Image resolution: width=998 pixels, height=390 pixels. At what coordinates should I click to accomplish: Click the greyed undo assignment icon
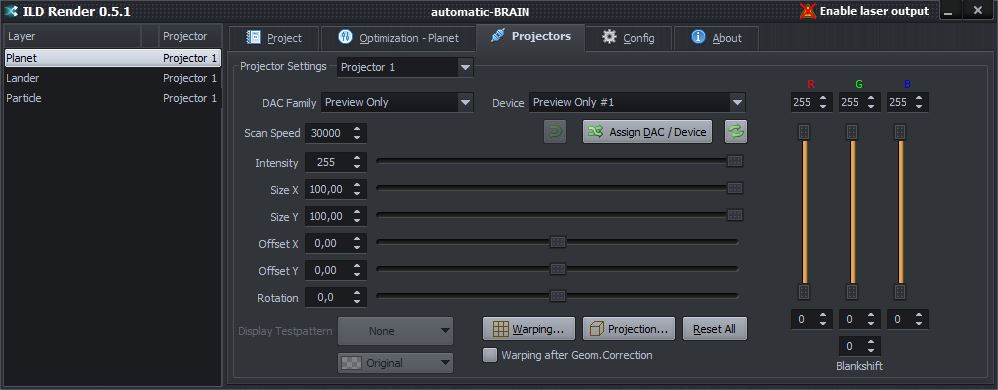pyautogui.click(x=555, y=132)
